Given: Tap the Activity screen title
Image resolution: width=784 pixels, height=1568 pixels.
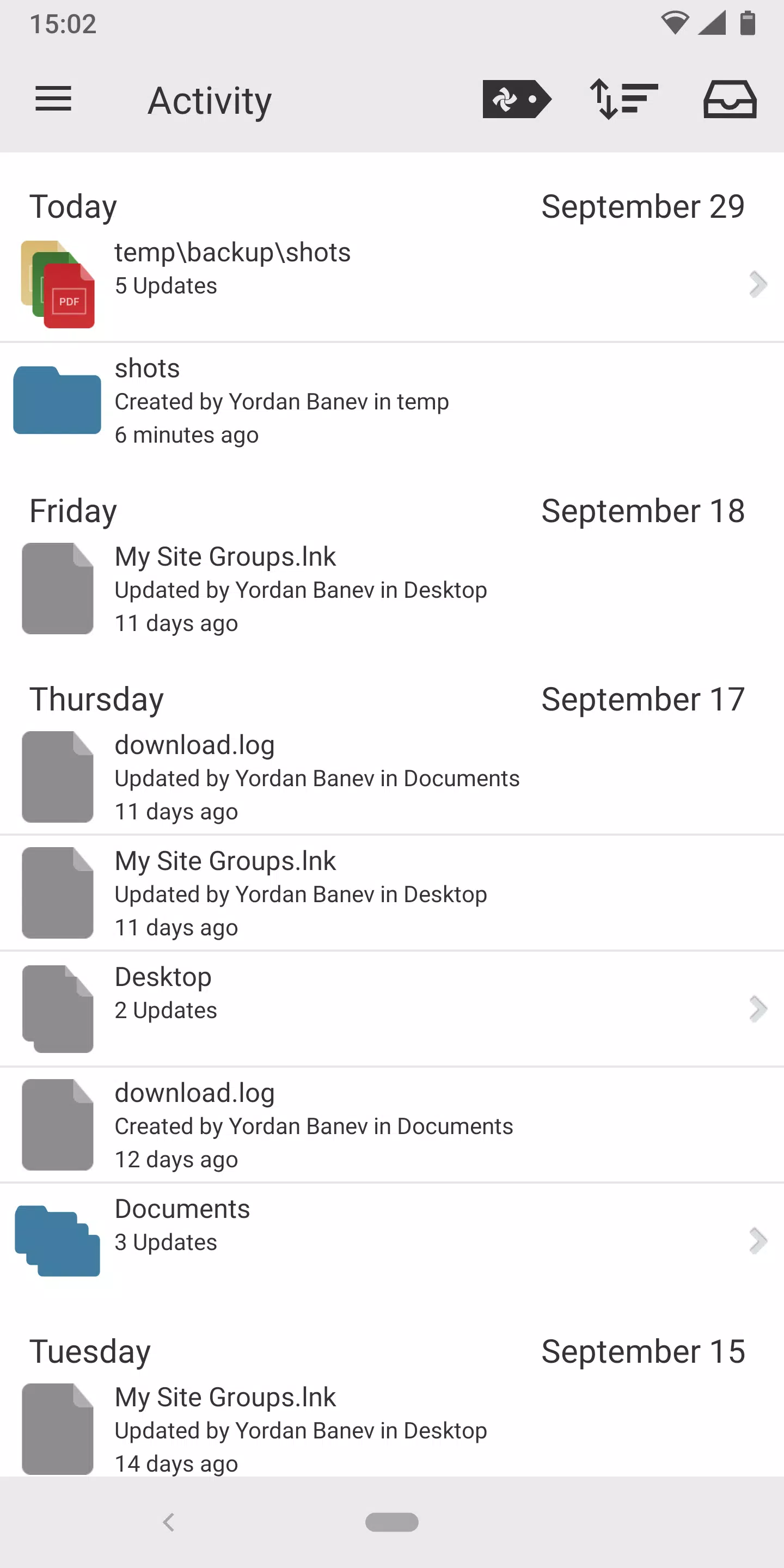Looking at the screenshot, I should coord(210,100).
